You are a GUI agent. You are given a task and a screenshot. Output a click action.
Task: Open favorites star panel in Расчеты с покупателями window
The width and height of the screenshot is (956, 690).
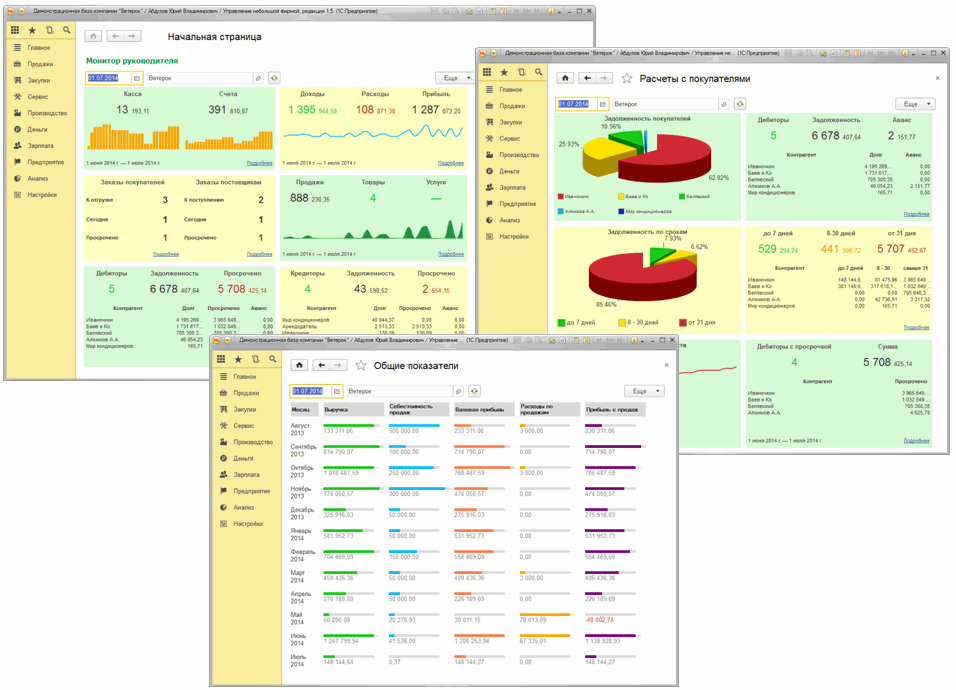[x=504, y=72]
